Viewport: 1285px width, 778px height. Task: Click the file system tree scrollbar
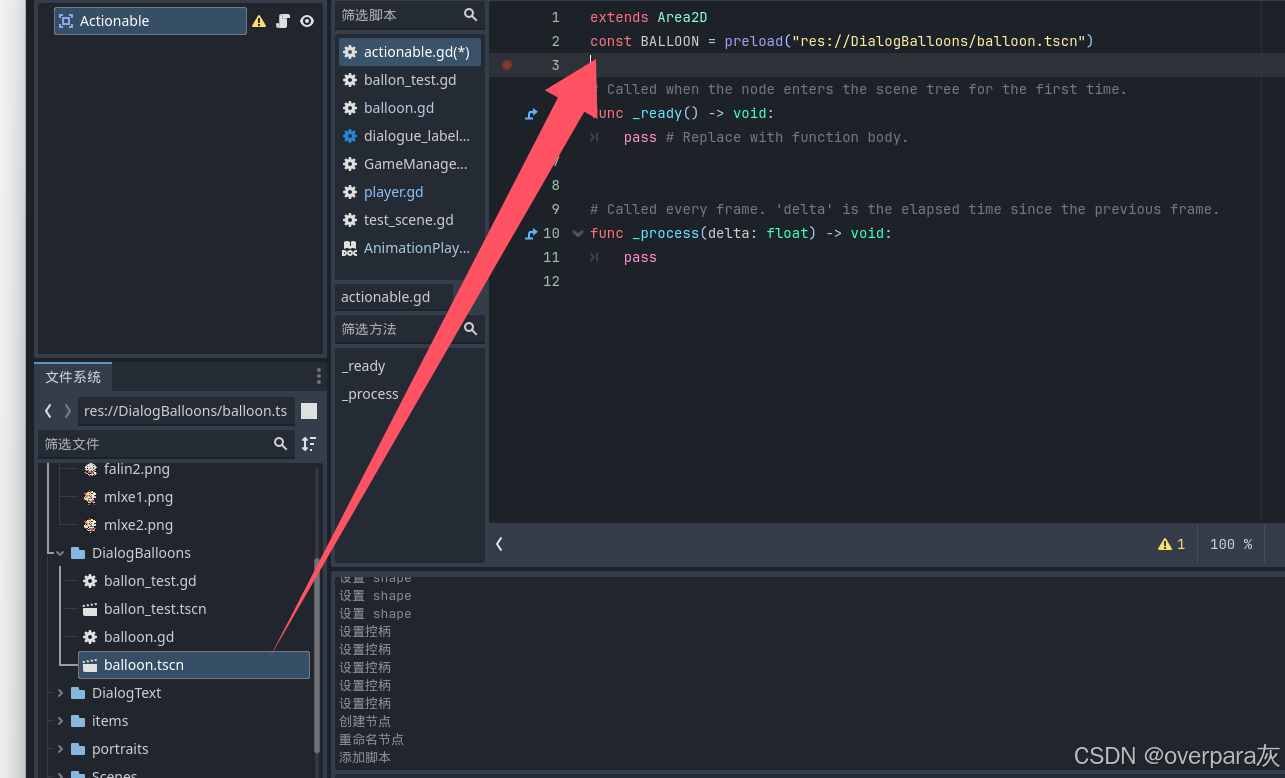pos(318,655)
